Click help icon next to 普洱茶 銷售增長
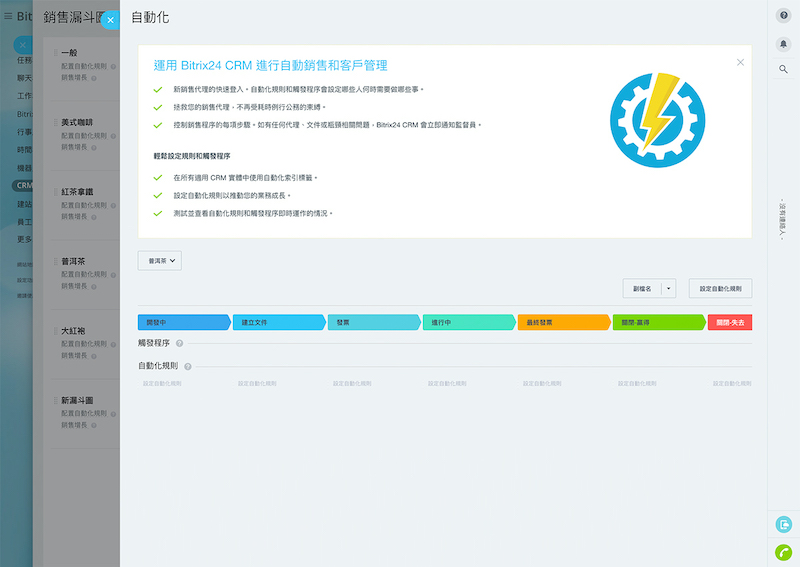The width and height of the screenshot is (800, 567). (x=94, y=287)
